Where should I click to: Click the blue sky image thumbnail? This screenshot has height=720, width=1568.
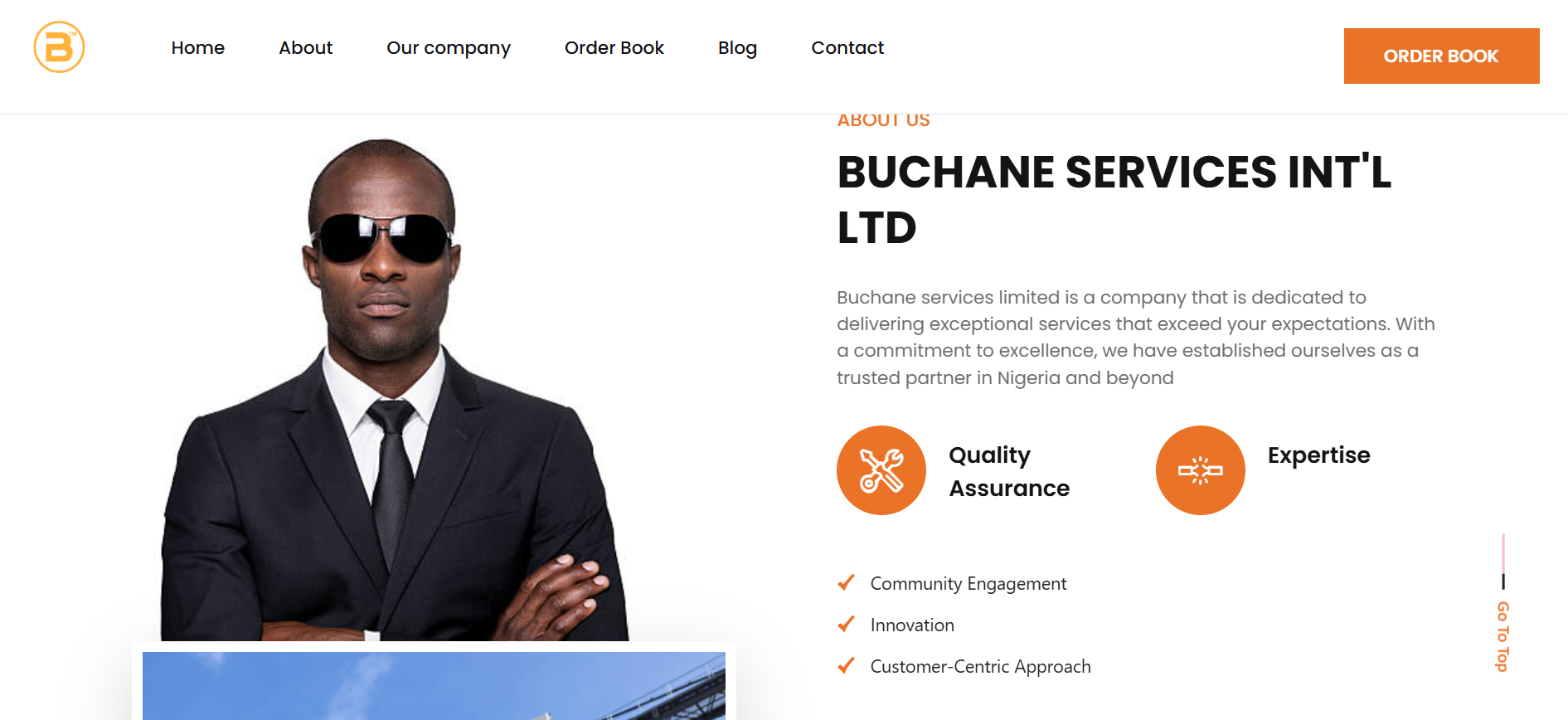(434, 686)
